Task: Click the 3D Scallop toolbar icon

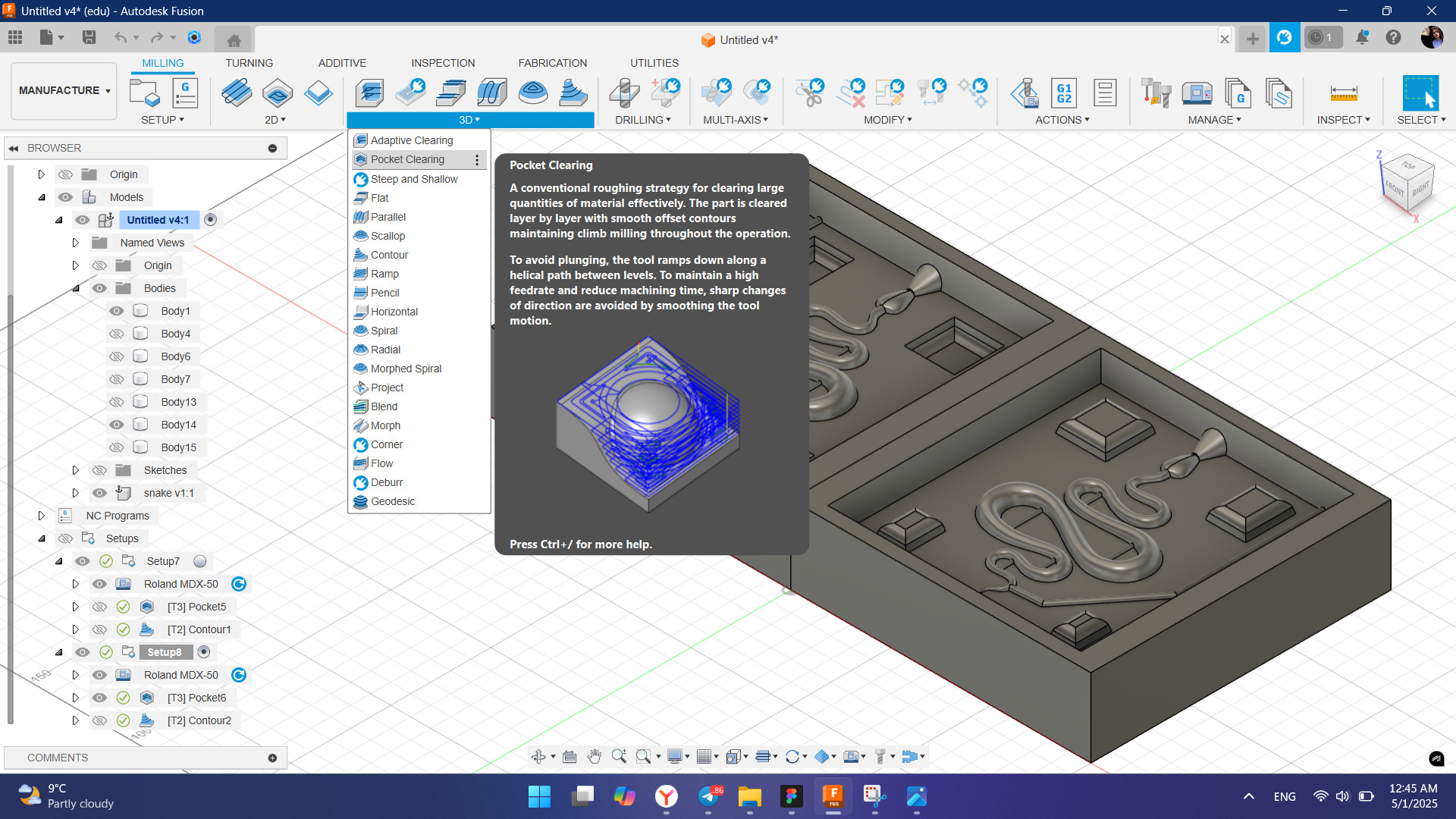Action: 533,93
